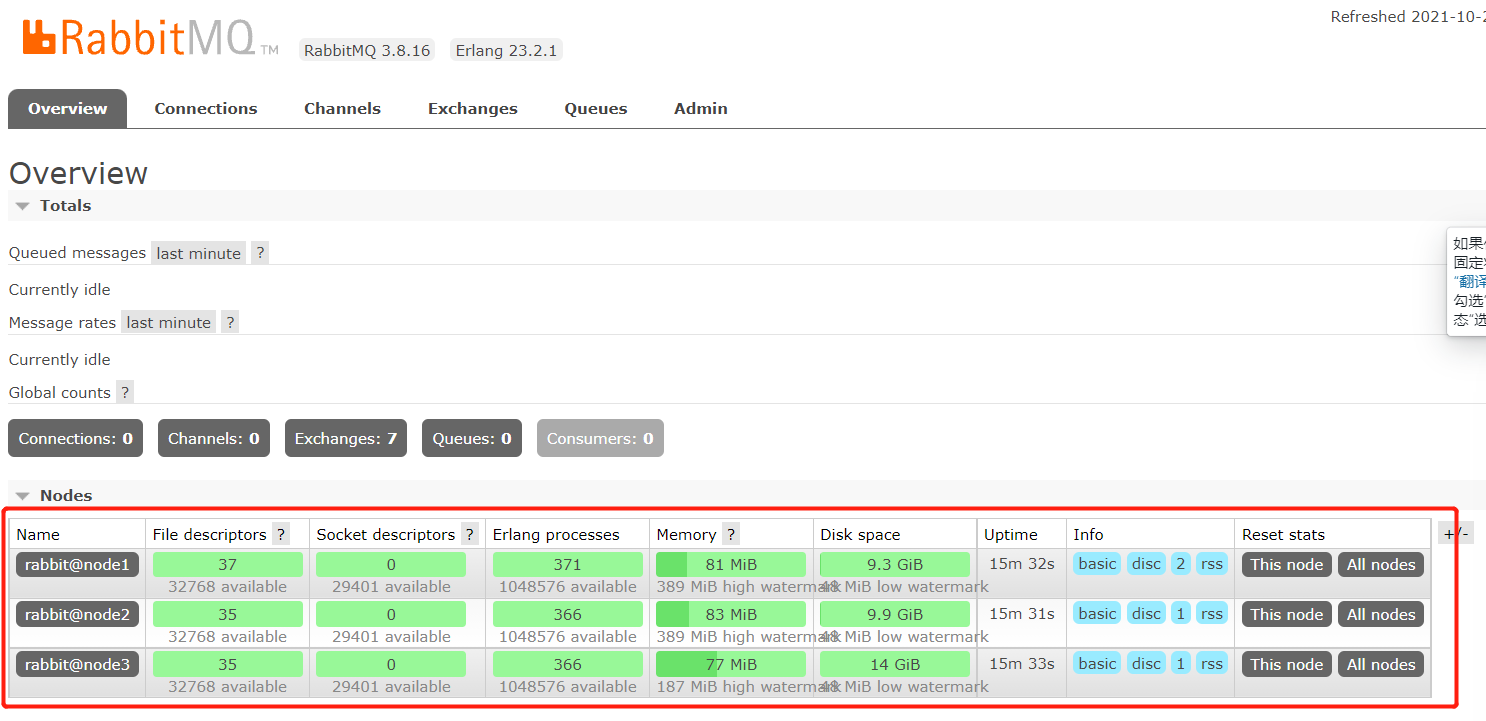This screenshot has width=1486, height=721.
Task: Reset stats for All nodes in rabbit@node1 row
Action: click(x=1381, y=564)
